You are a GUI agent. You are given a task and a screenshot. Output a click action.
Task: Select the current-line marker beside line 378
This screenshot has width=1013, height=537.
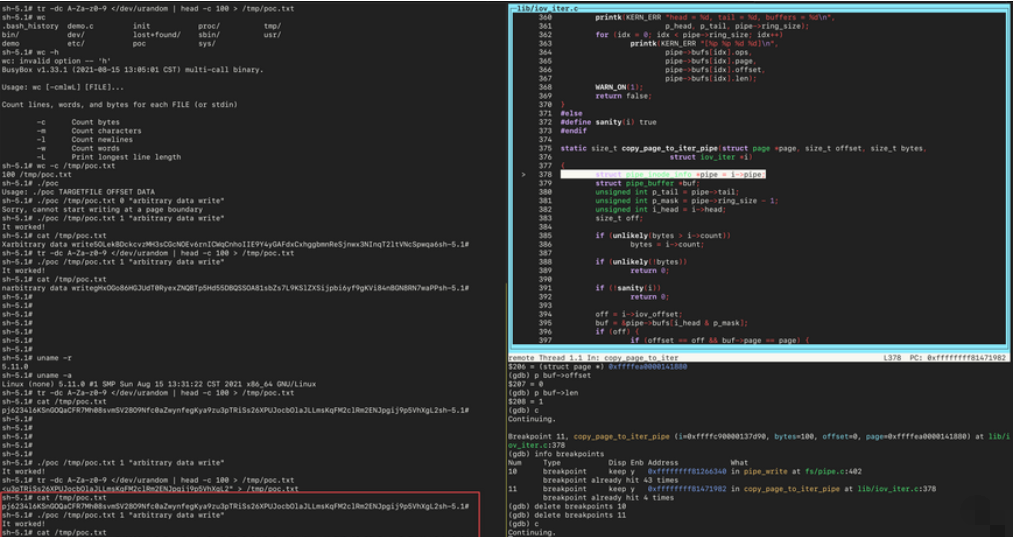tap(523, 174)
